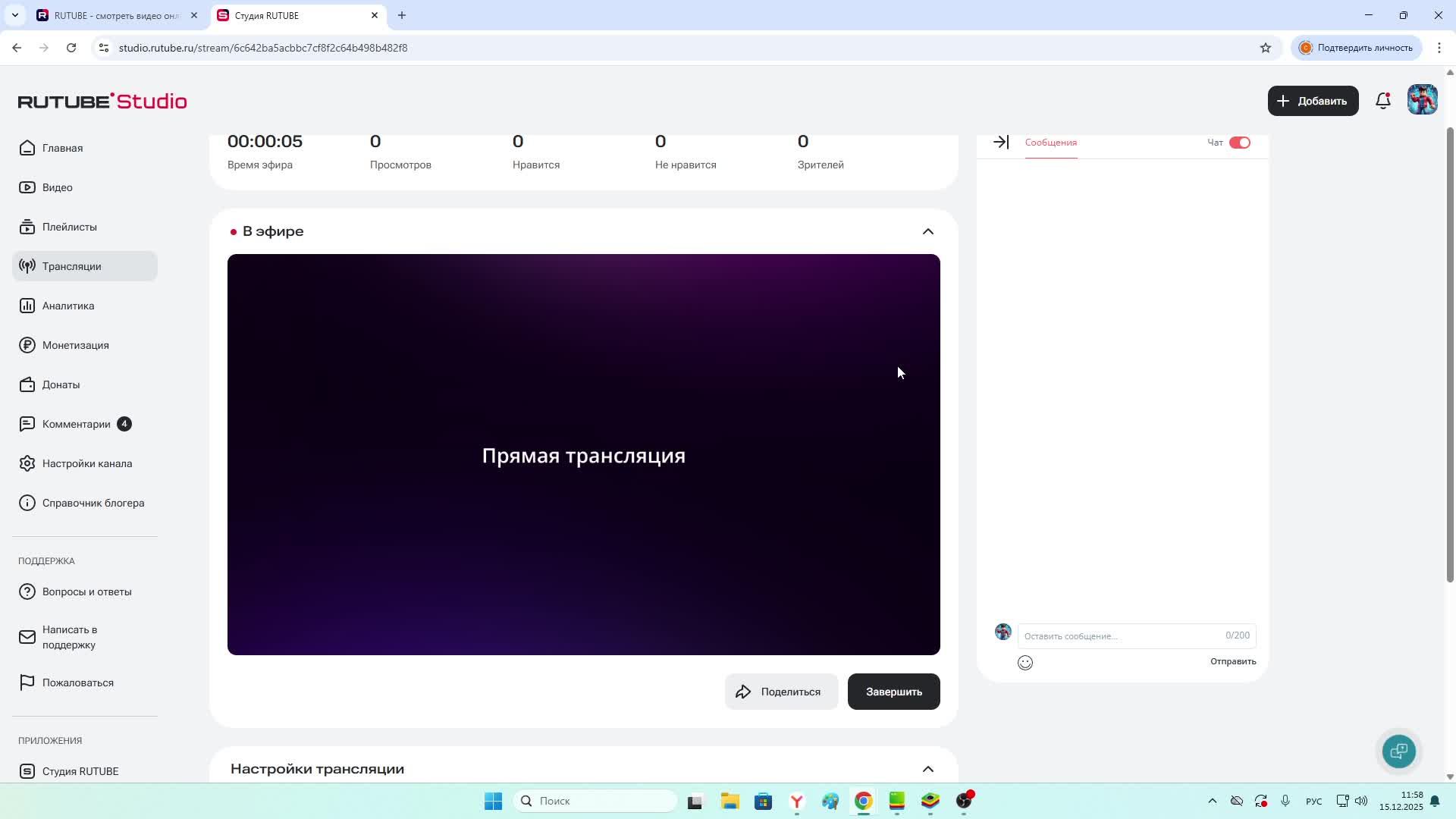Click the support chat floating icon
This screenshot has height=819, width=1456.
[x=1398, y=751]
